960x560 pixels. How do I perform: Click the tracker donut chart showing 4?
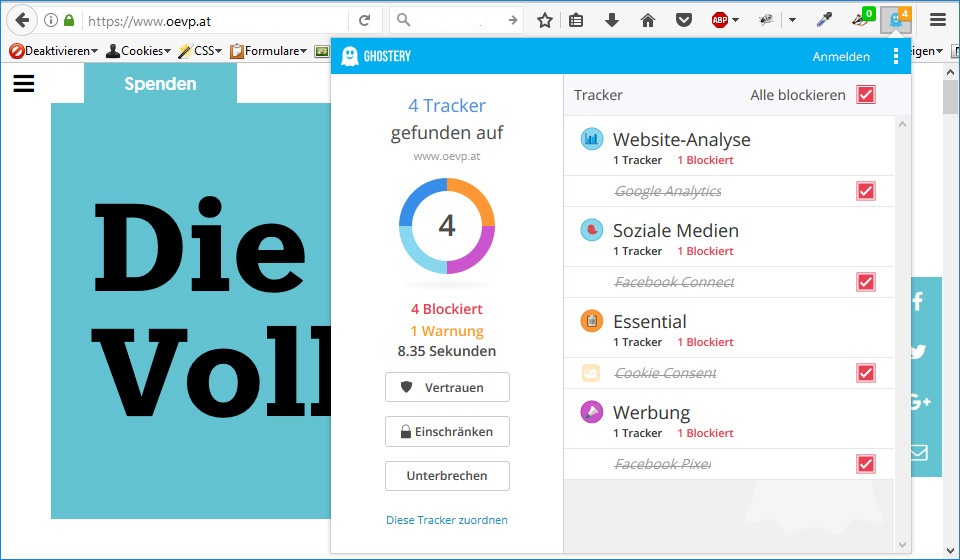(447, 226)
